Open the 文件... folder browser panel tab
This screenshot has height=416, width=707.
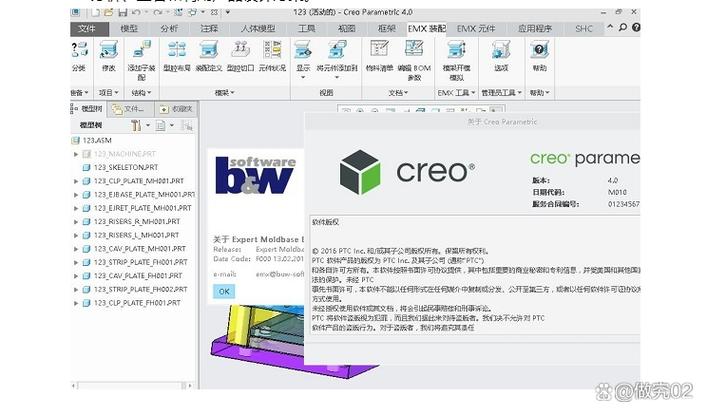coord(131,109)
